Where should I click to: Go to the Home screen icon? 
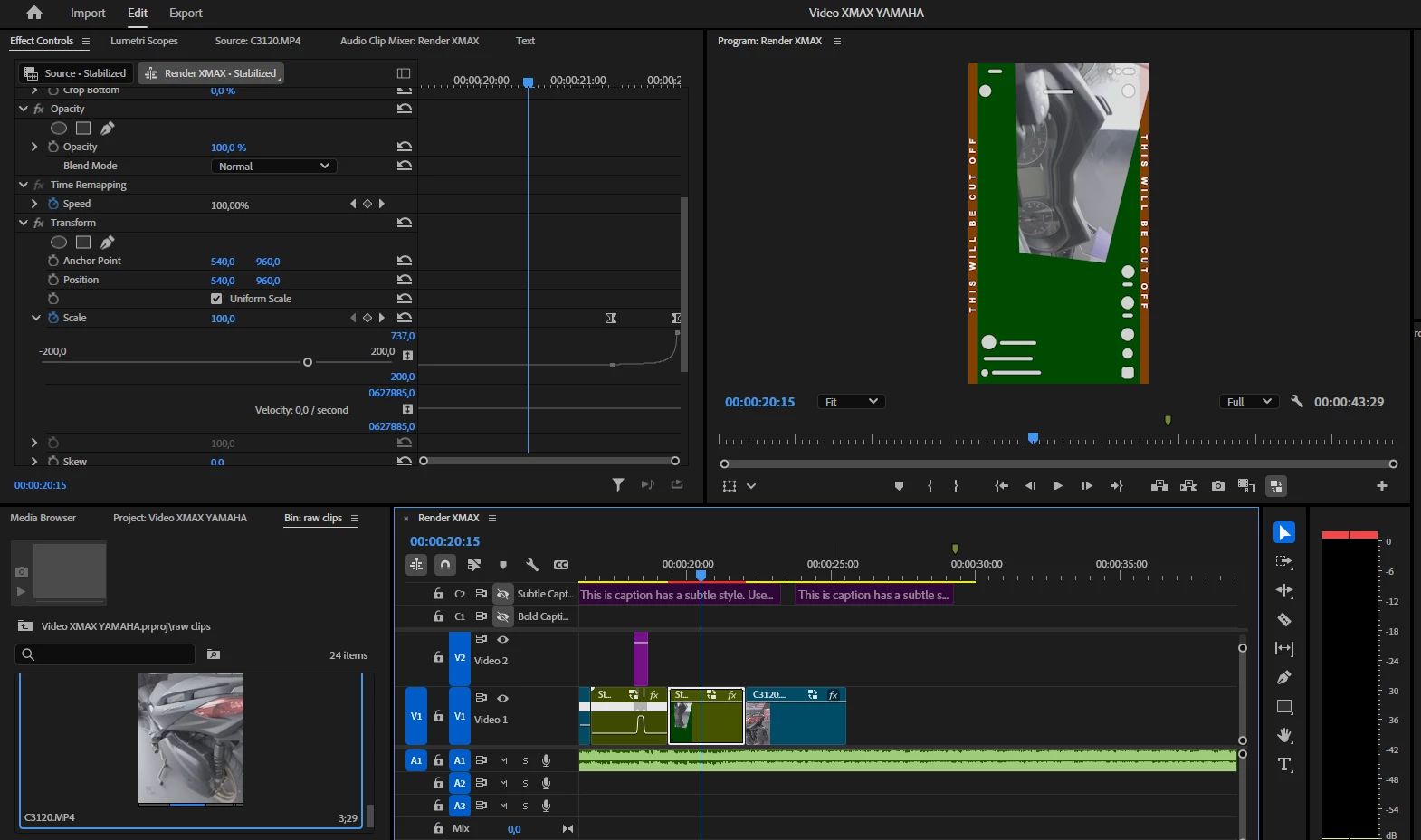34,13
